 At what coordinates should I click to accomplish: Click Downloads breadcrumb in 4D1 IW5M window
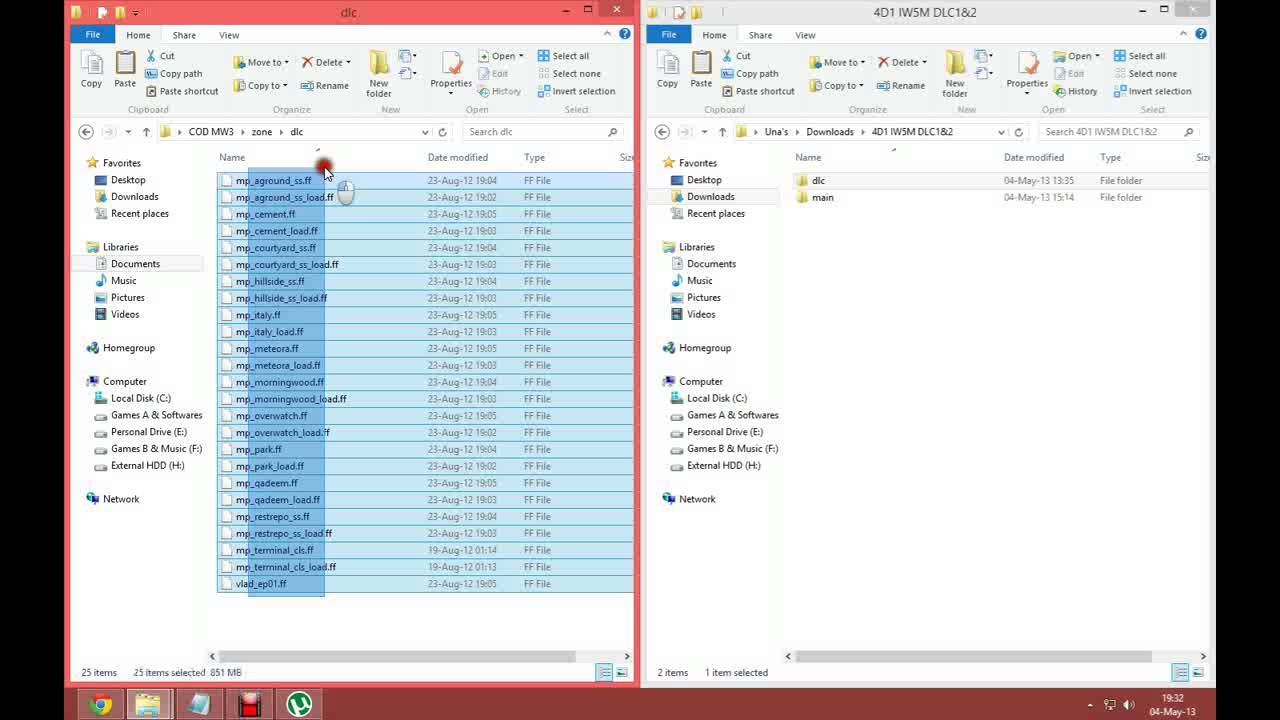(x=830, y=132)
